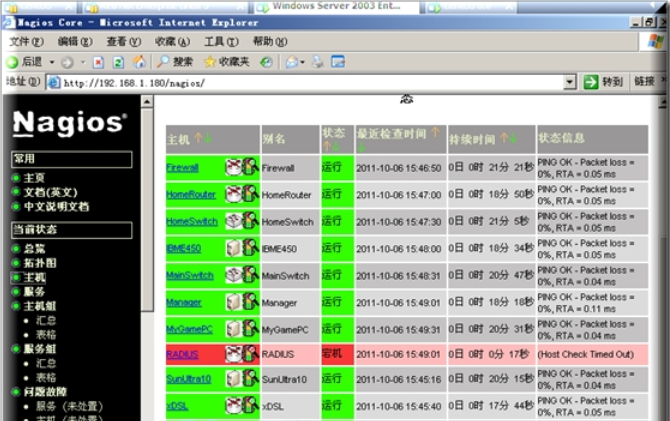View service details icon for MainSwitch
Screen dimensions: 670x421
click(x=251, y=274)
